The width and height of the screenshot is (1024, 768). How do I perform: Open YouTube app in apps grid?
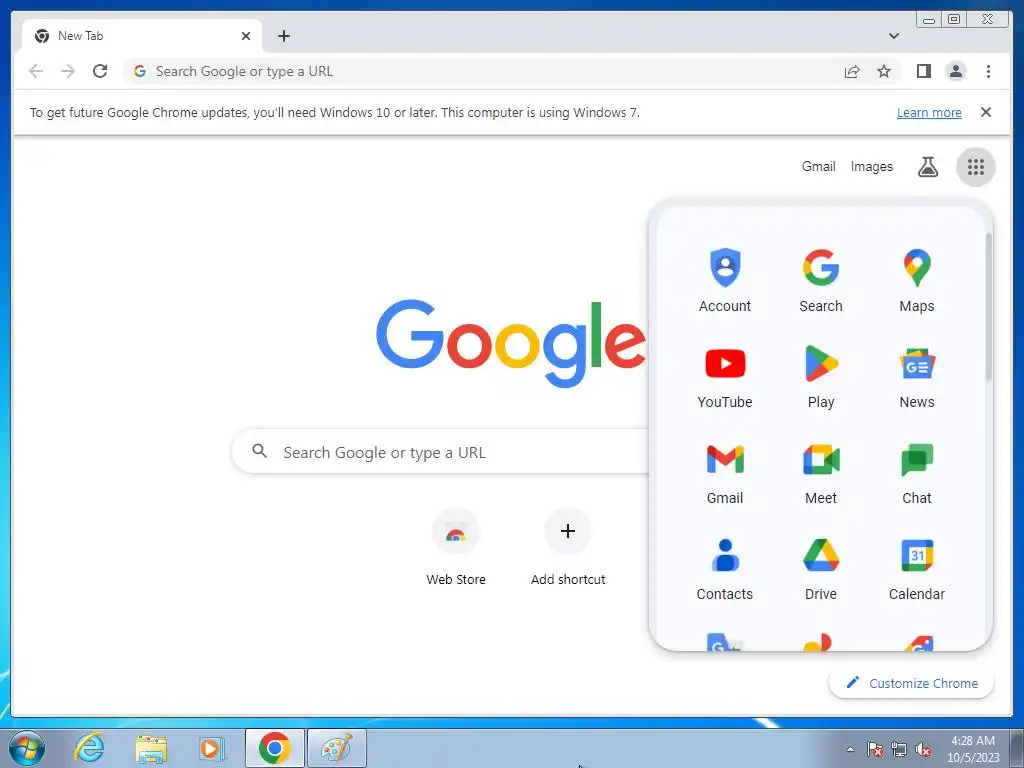point(725,376)
